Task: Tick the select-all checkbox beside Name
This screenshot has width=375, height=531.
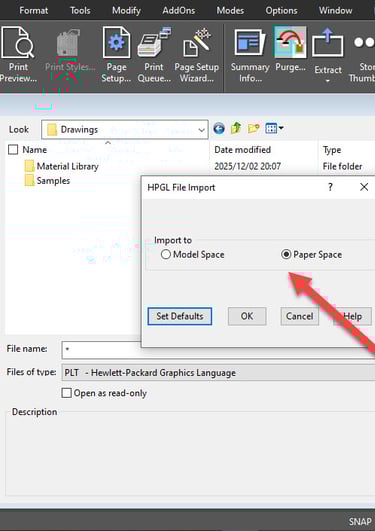Action: click(13, 150)
